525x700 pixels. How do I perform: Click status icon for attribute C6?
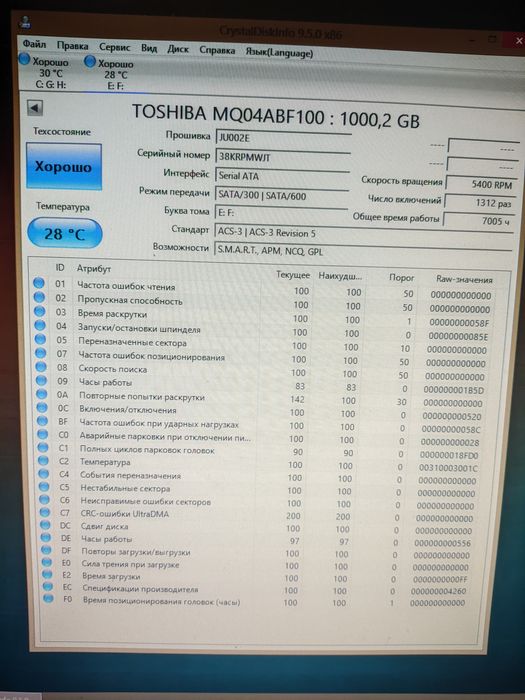45,499
